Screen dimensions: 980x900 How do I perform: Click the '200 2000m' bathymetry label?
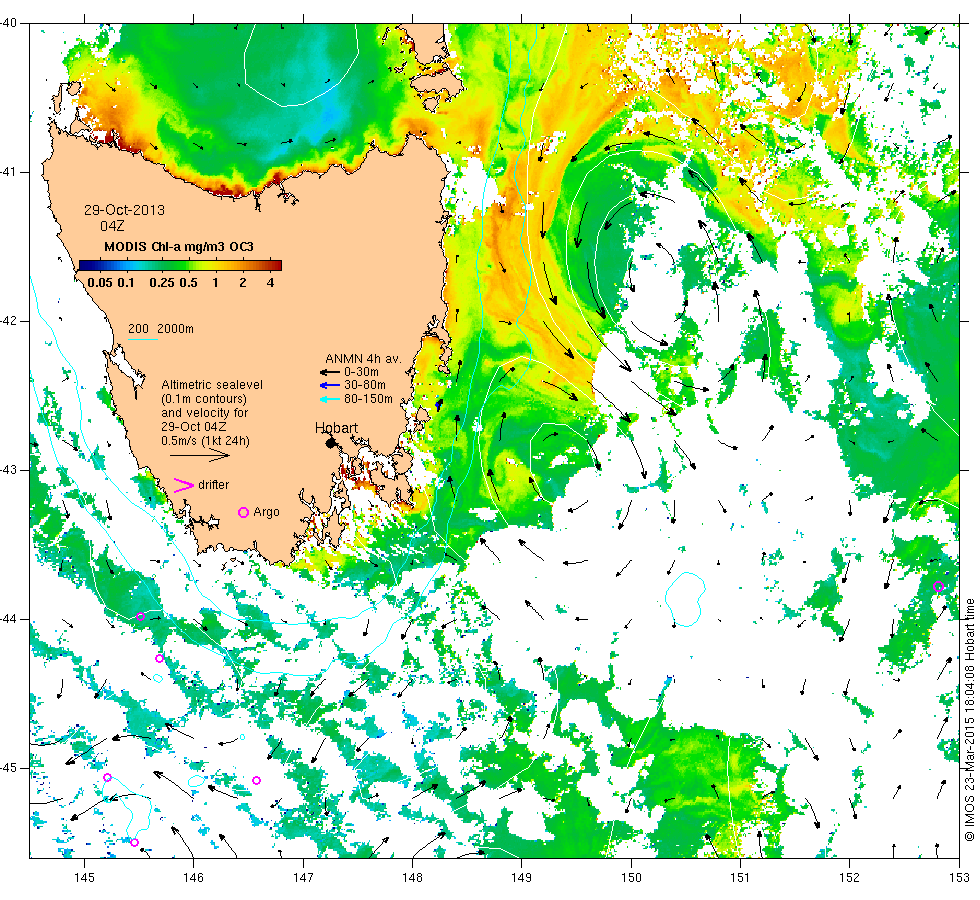coord(161,329)
